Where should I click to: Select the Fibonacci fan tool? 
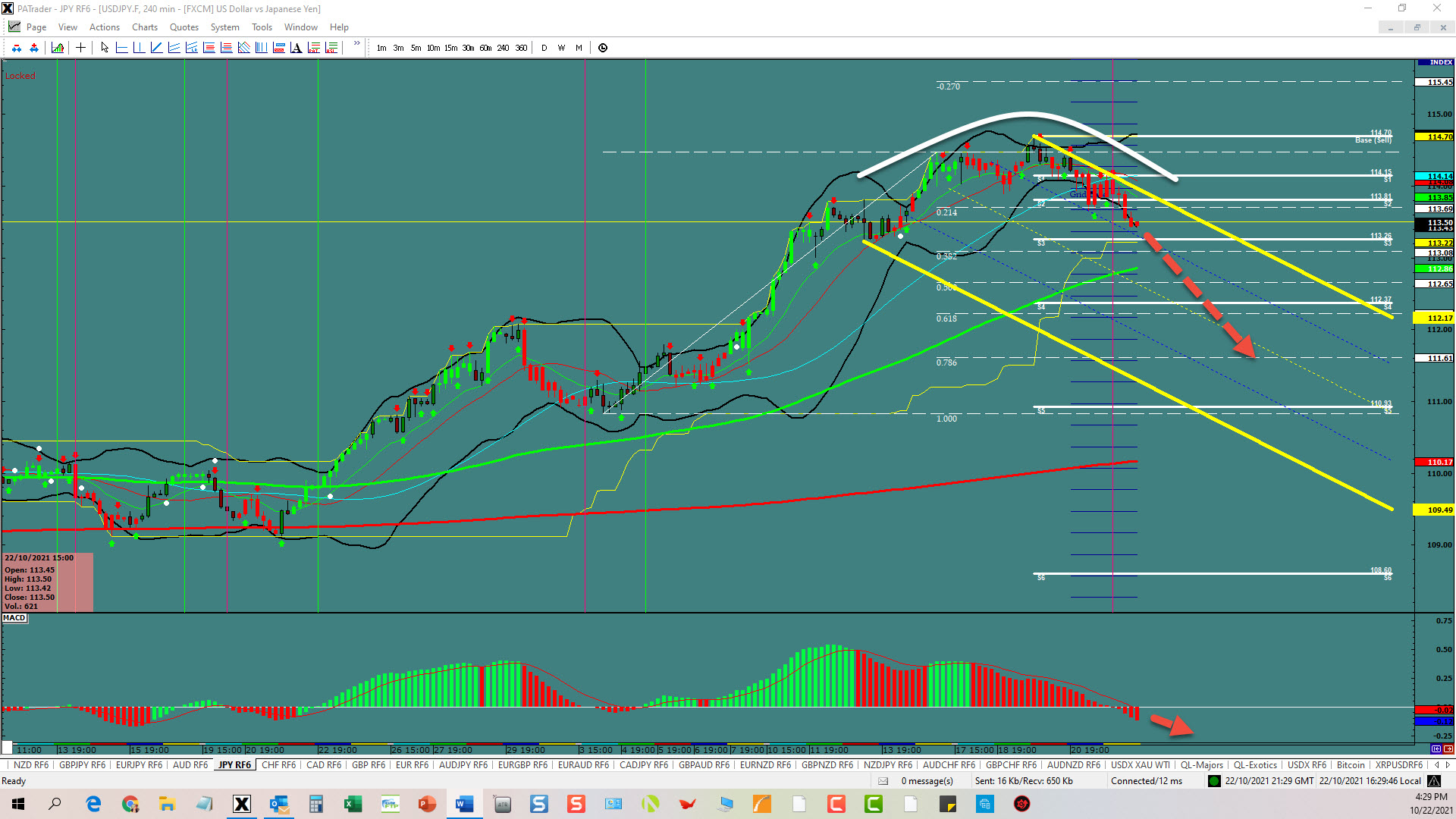point(243,48)
